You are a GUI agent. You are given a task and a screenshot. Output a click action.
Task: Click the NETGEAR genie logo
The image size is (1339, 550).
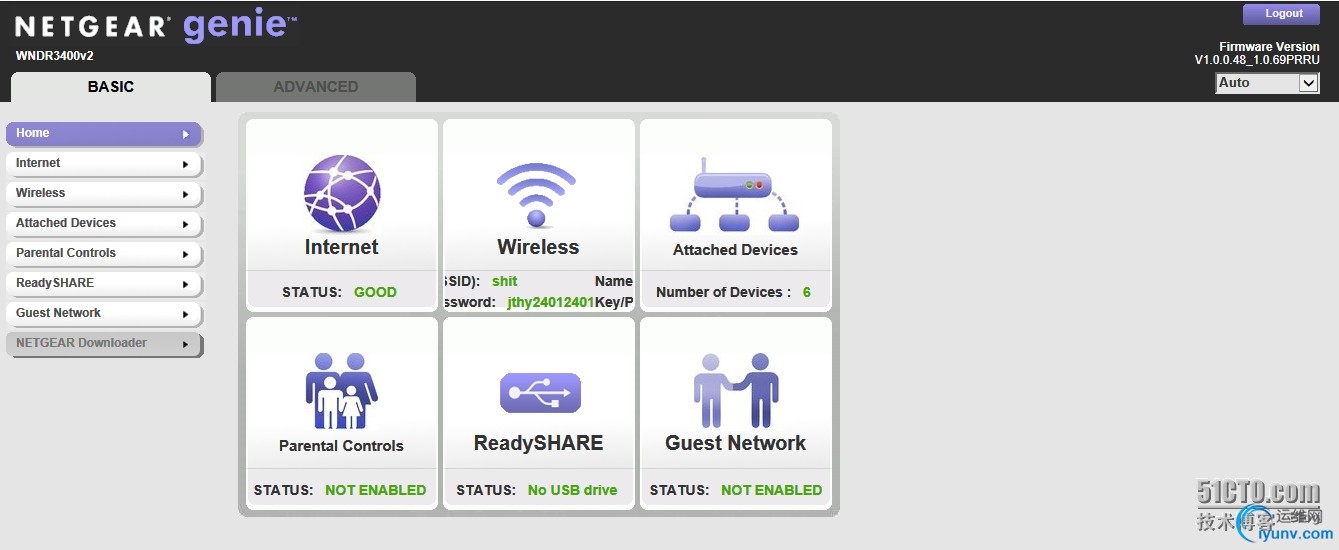(x=156, y=26)
